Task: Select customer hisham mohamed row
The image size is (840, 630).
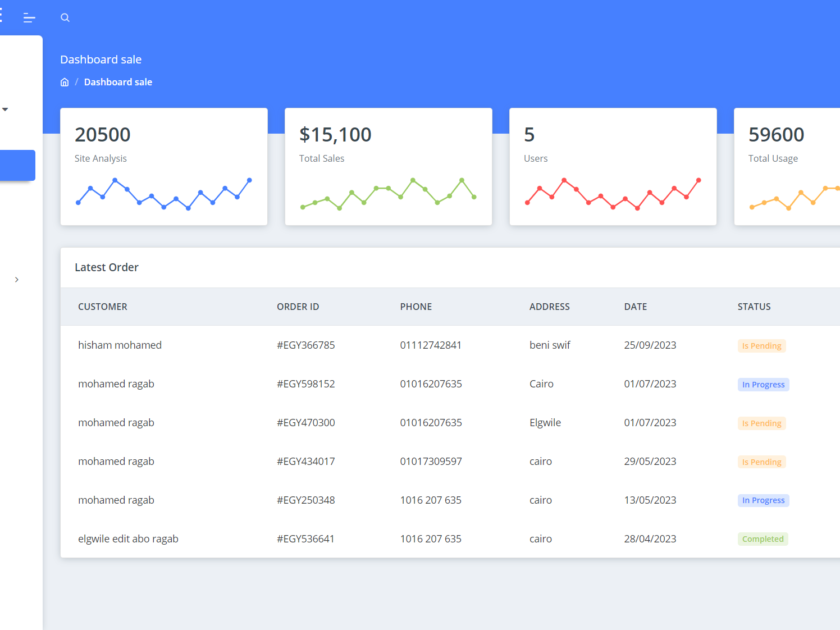Action: [120, 345]
